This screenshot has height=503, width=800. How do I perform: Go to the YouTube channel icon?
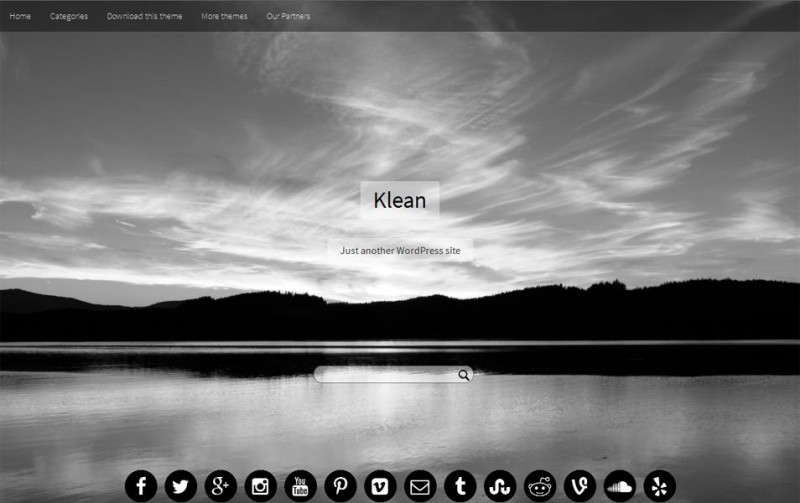(x=300, y=486)
